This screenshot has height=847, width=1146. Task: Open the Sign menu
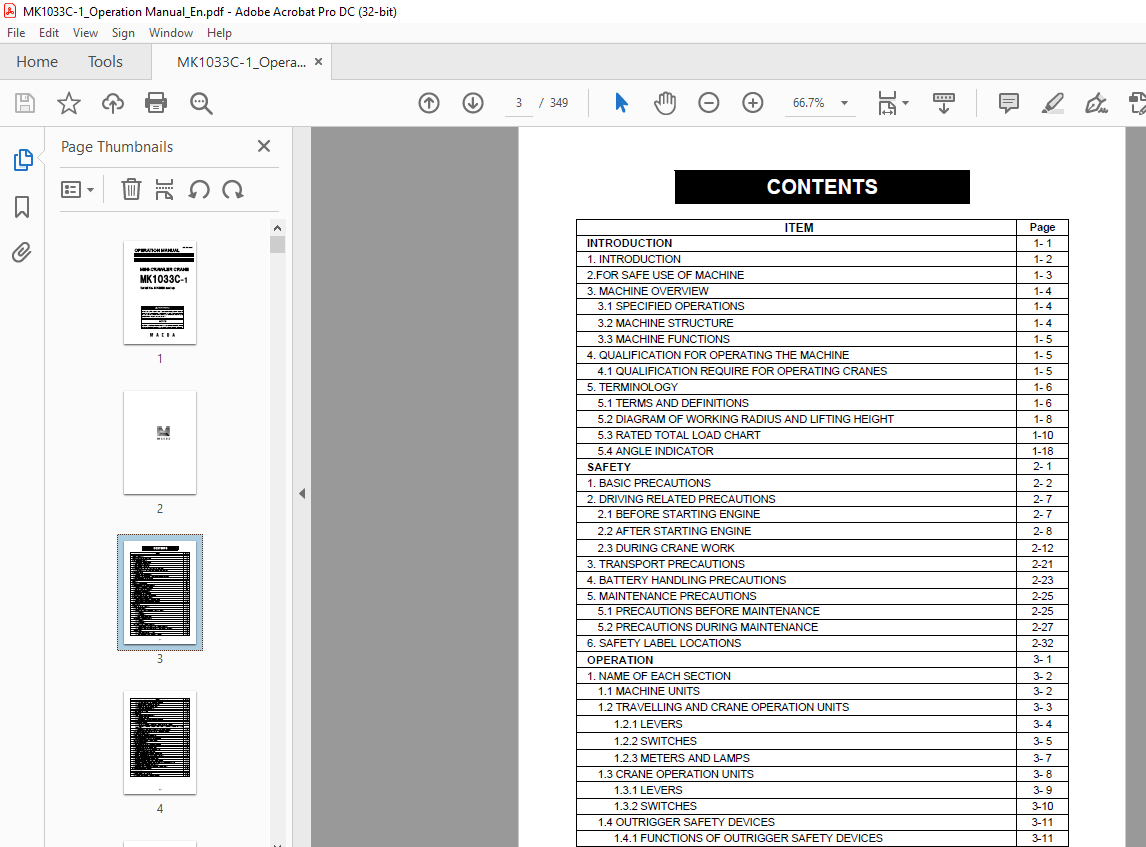coord(123,33)
